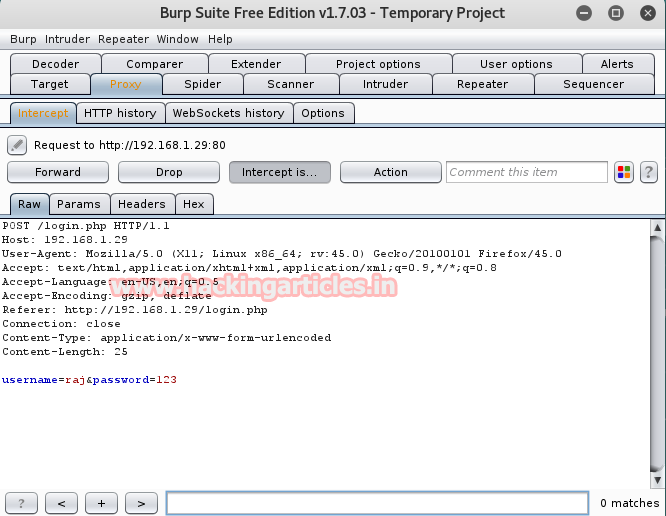Go to previous search match

coord(62,503)
